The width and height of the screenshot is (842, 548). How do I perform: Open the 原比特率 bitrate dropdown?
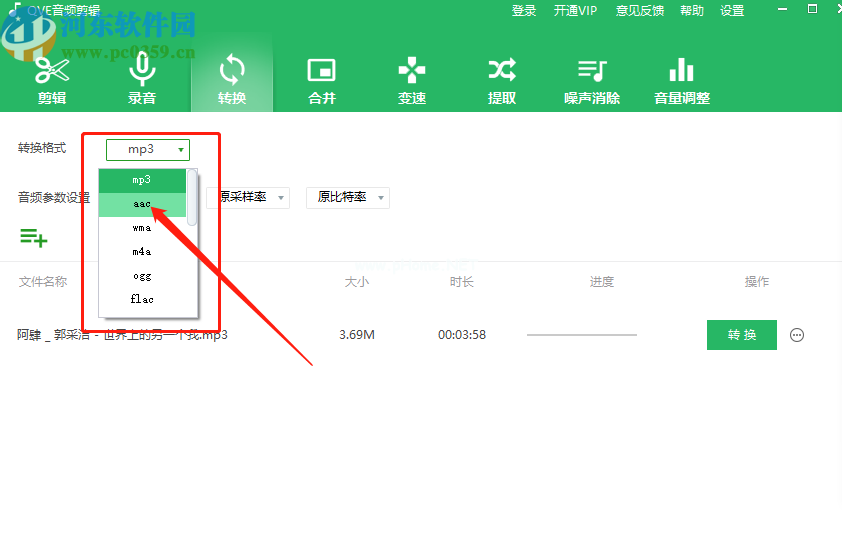(x=347, y=197)
